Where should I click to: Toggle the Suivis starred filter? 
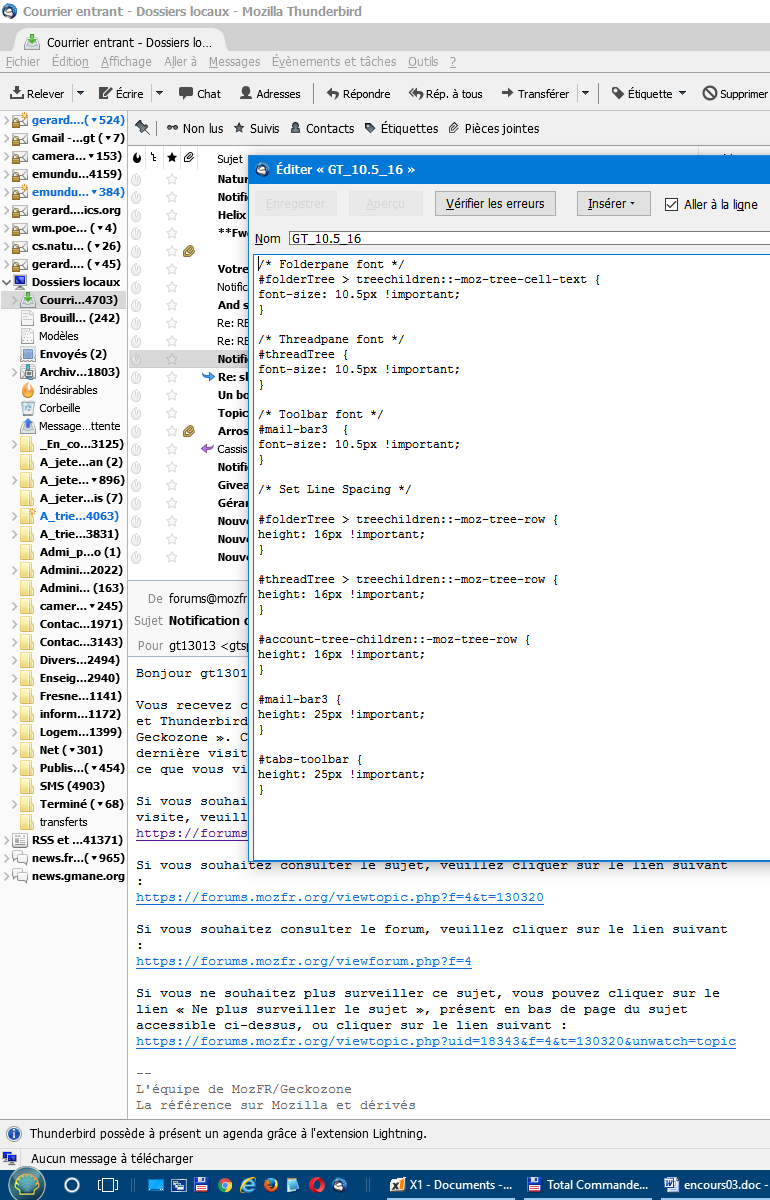tap(256, 128)
